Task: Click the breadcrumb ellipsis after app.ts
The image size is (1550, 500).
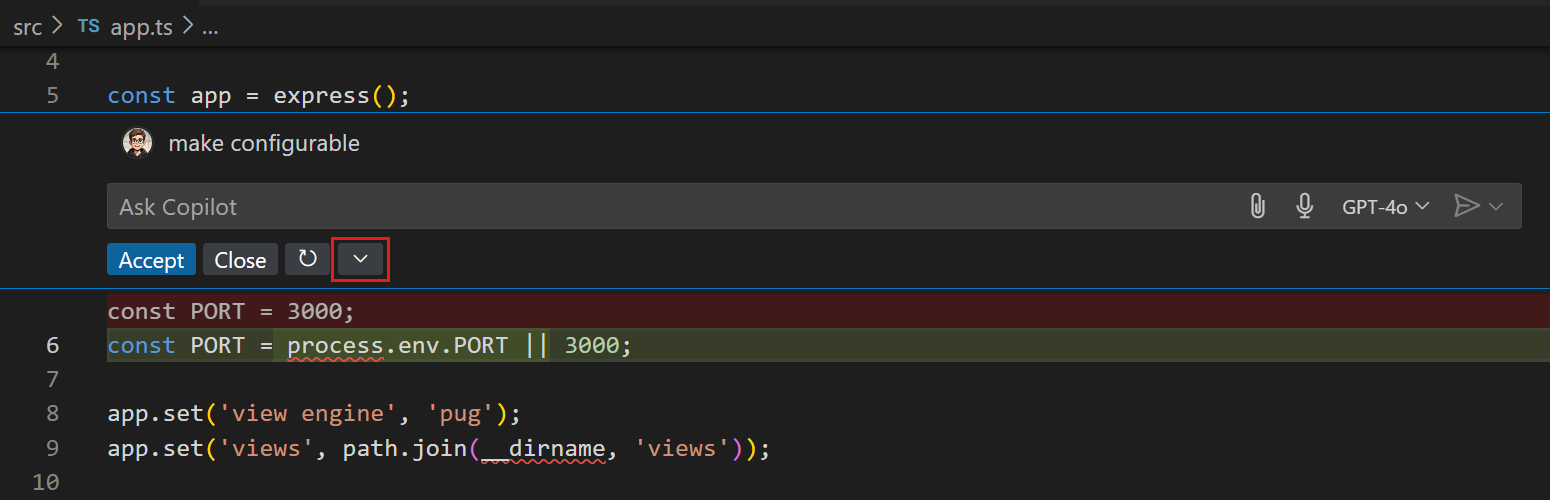Action: click(x=210, y=27)
